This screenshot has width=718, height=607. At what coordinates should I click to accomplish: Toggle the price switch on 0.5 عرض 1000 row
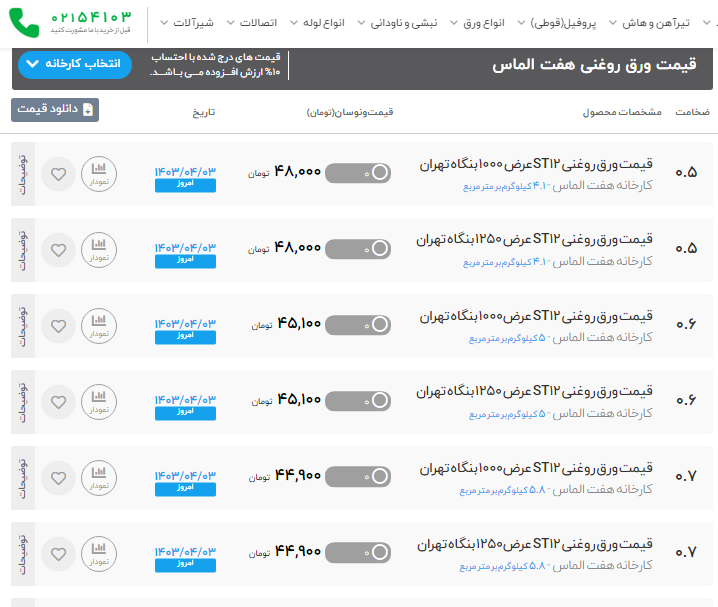click(x=358, y=173)
